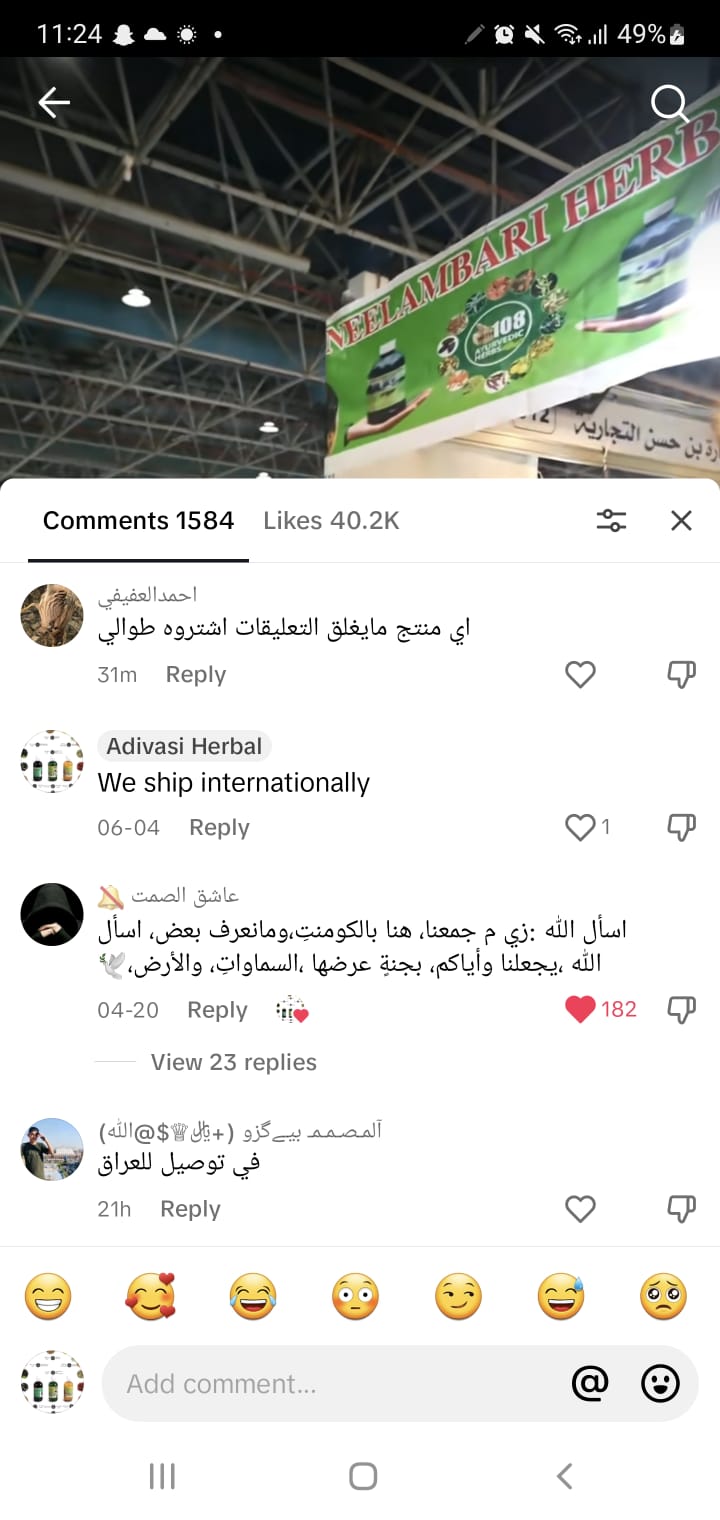Screen dimensions: 720x1520
Task: Close the comments panel
Action: coord(681,520)
